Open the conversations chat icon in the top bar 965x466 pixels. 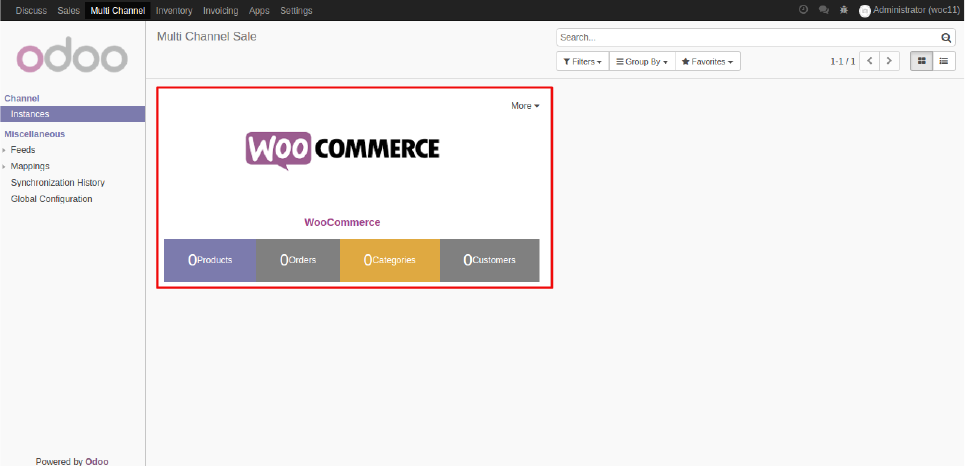tap(823, 10)
